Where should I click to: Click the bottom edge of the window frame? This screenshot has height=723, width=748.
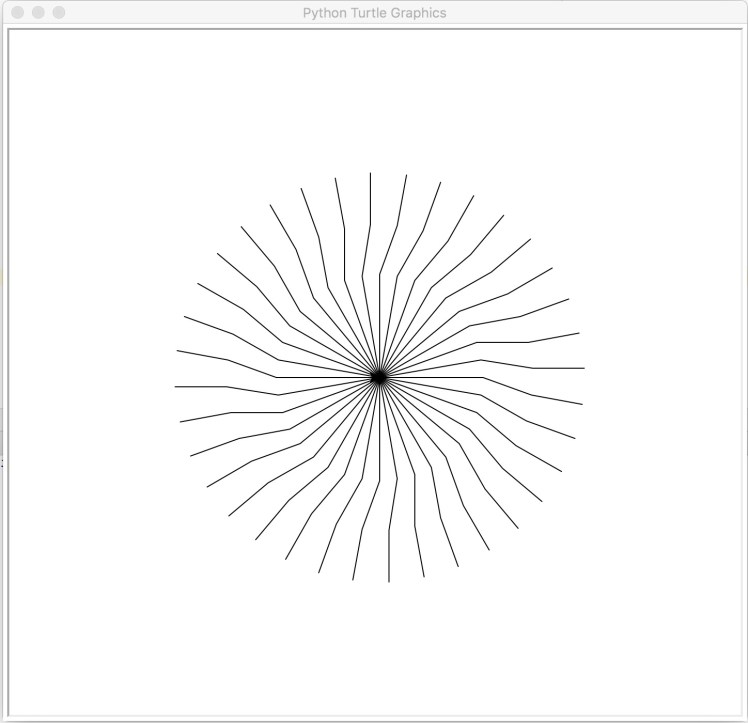374,720
